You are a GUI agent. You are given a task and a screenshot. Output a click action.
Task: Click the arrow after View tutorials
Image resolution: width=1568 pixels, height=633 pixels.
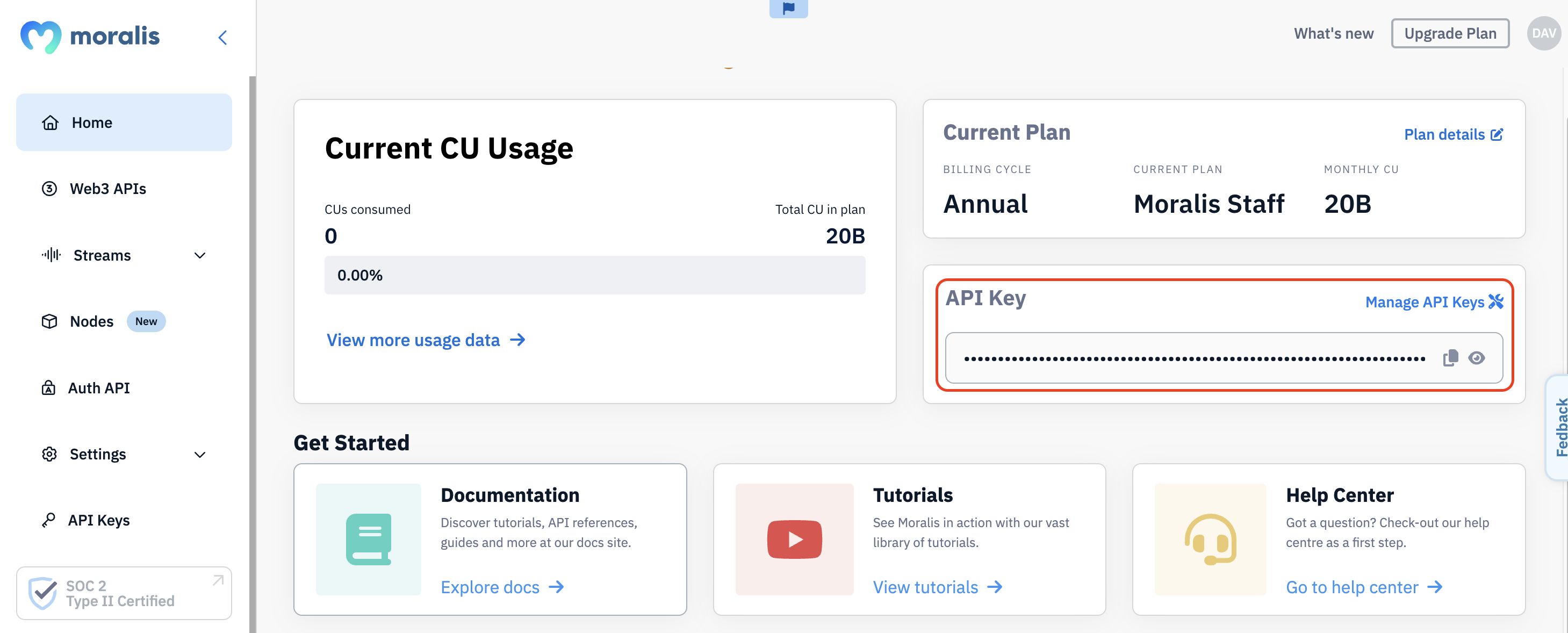pyautogui.click(x=995, y=587)
